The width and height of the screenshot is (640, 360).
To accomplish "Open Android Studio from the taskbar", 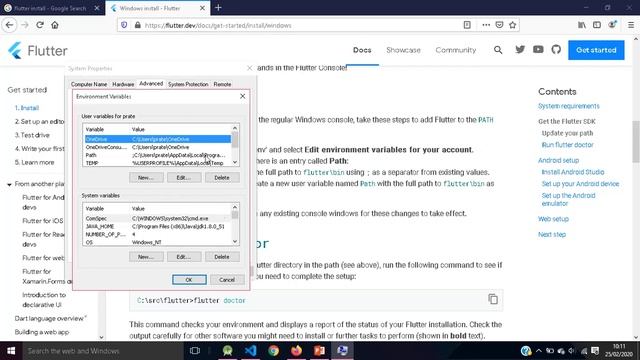I will 228,351.
